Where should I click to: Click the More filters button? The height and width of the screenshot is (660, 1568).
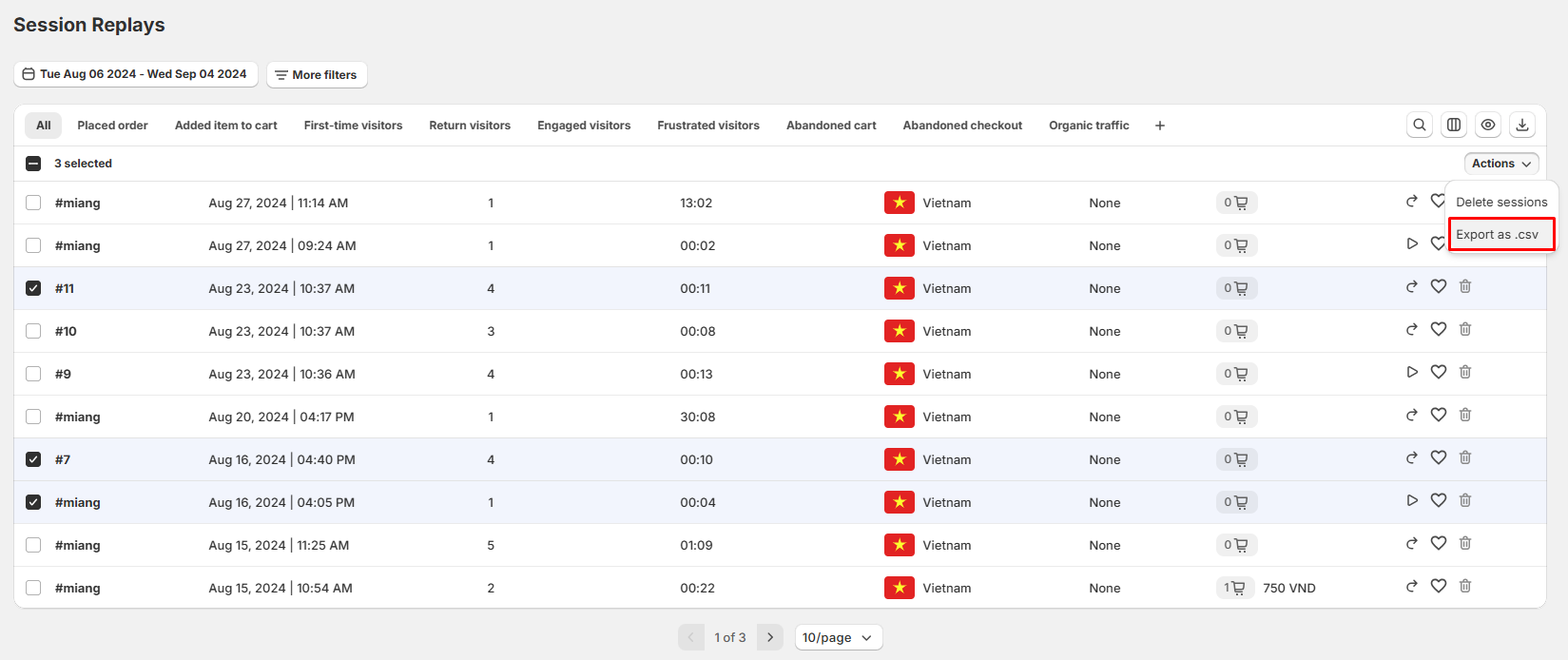(x=317, y=75)
